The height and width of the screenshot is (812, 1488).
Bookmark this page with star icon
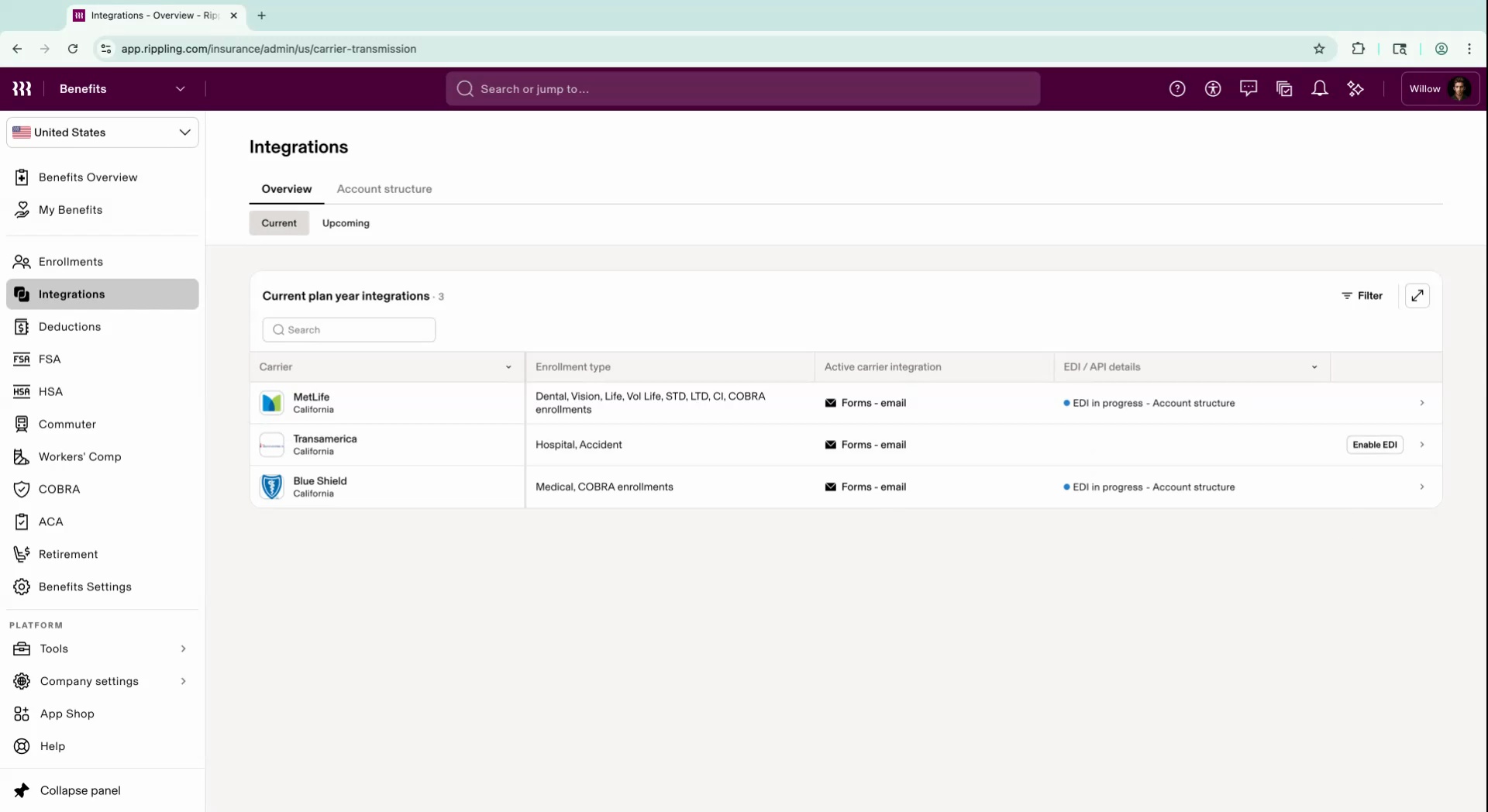click(1319, 49)
